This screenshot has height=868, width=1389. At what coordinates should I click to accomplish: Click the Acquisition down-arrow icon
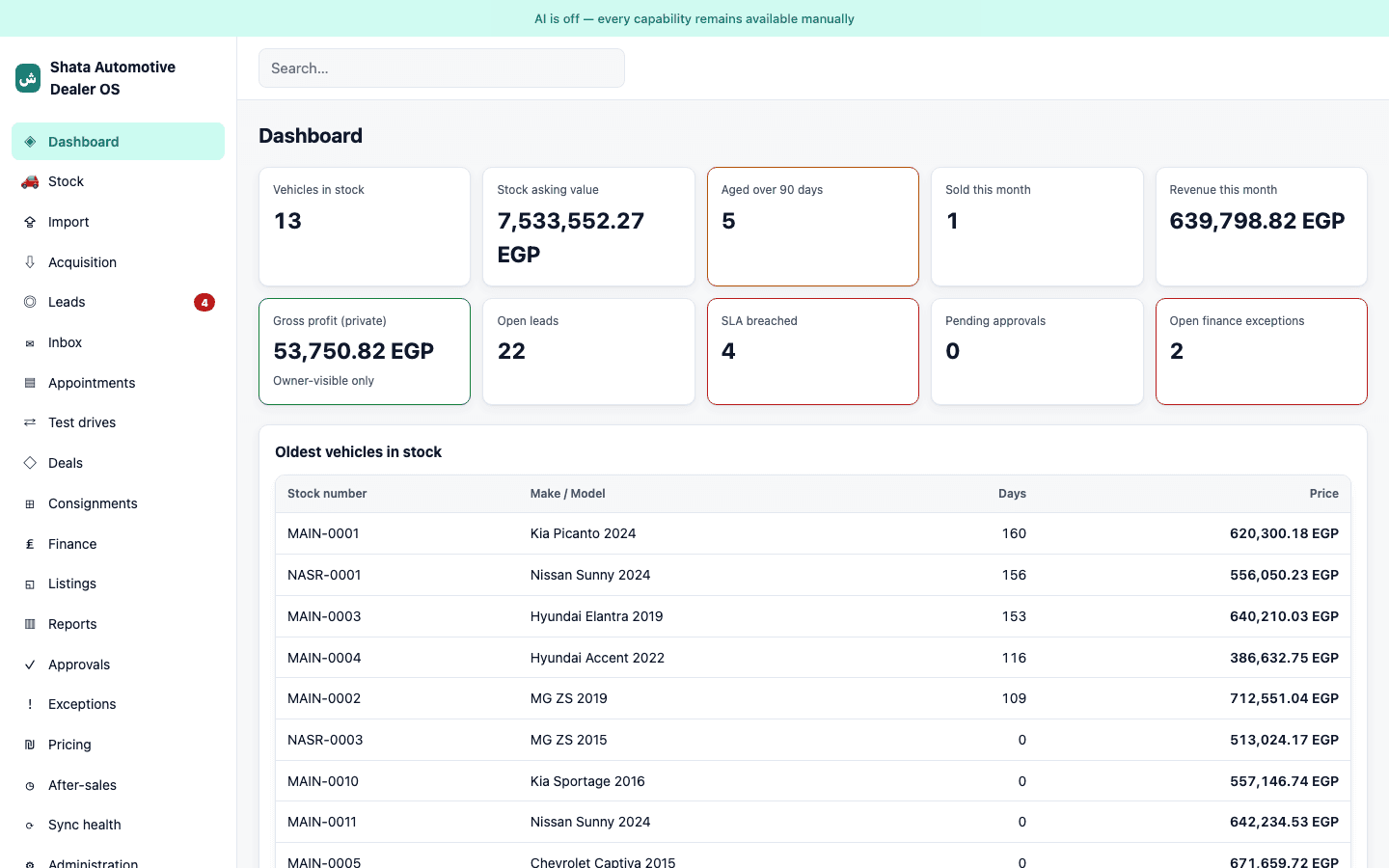pyautogui.click(x=30, y=262)
